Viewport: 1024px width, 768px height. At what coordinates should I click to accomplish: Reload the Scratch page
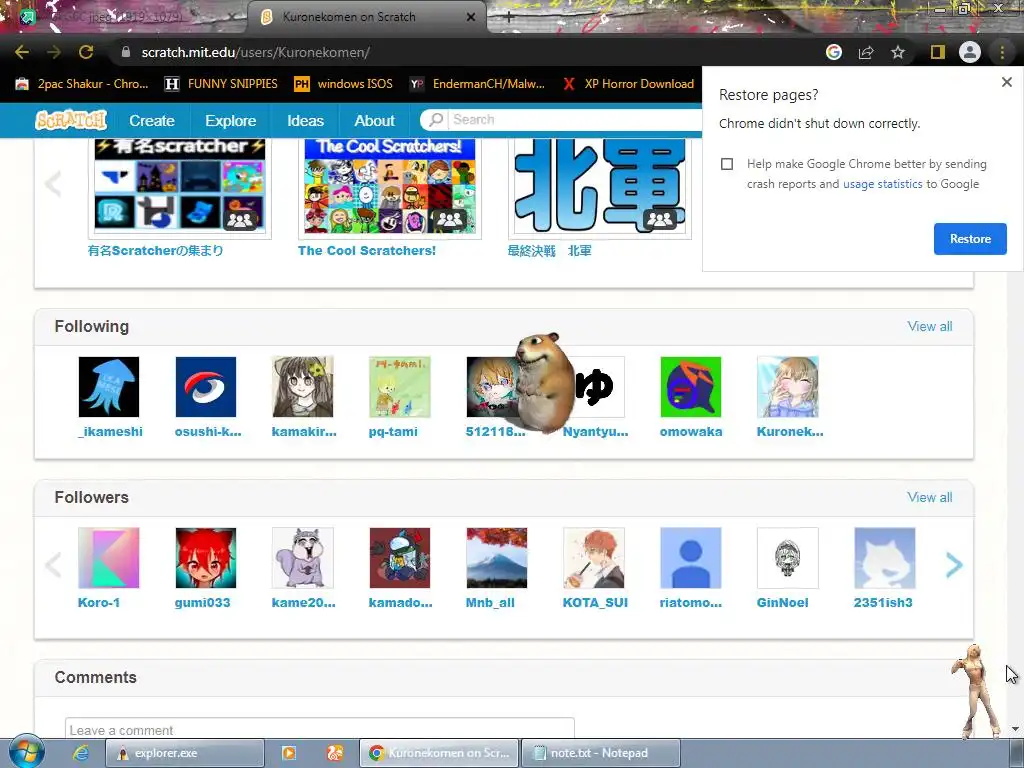86,52
